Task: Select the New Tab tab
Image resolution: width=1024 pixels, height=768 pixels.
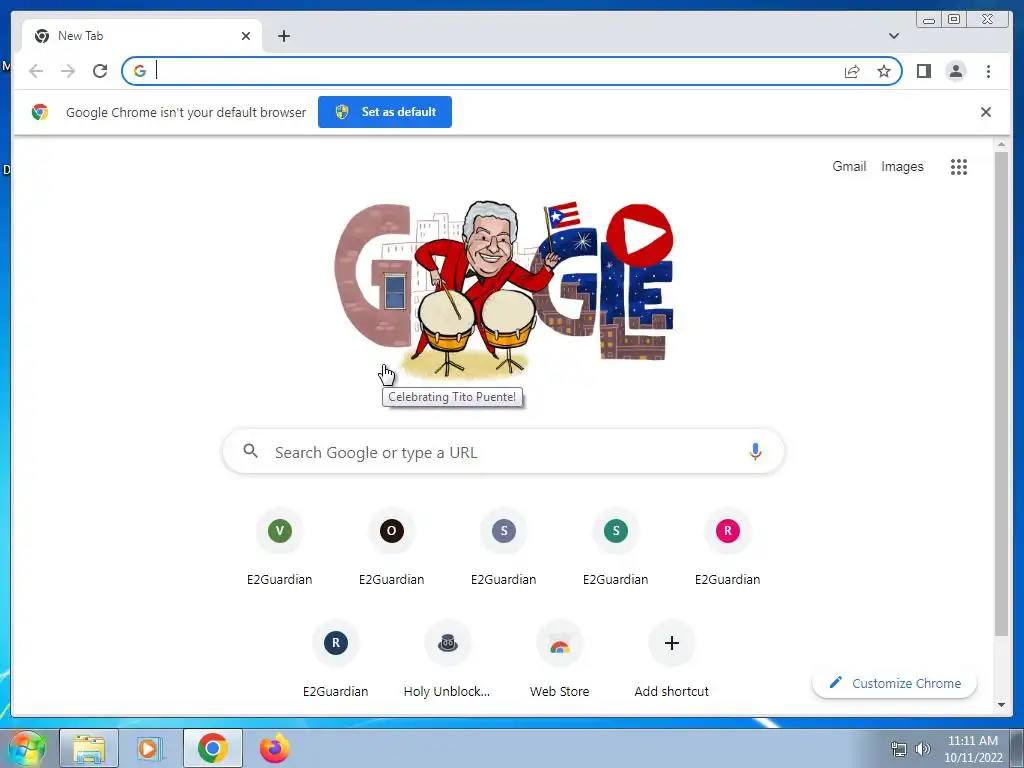Action: pos(142,36)
